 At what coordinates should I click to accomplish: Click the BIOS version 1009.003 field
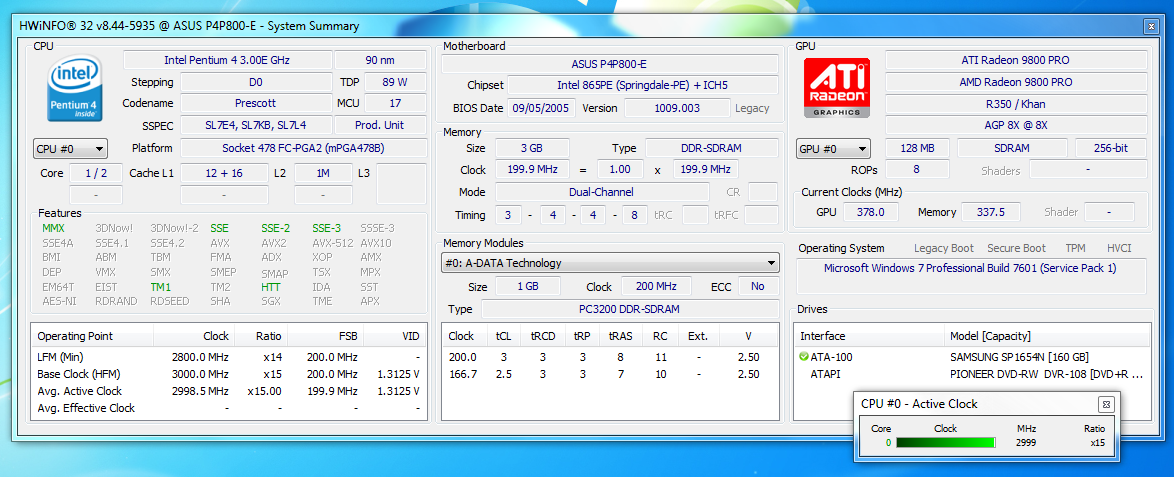click(677, 108)
